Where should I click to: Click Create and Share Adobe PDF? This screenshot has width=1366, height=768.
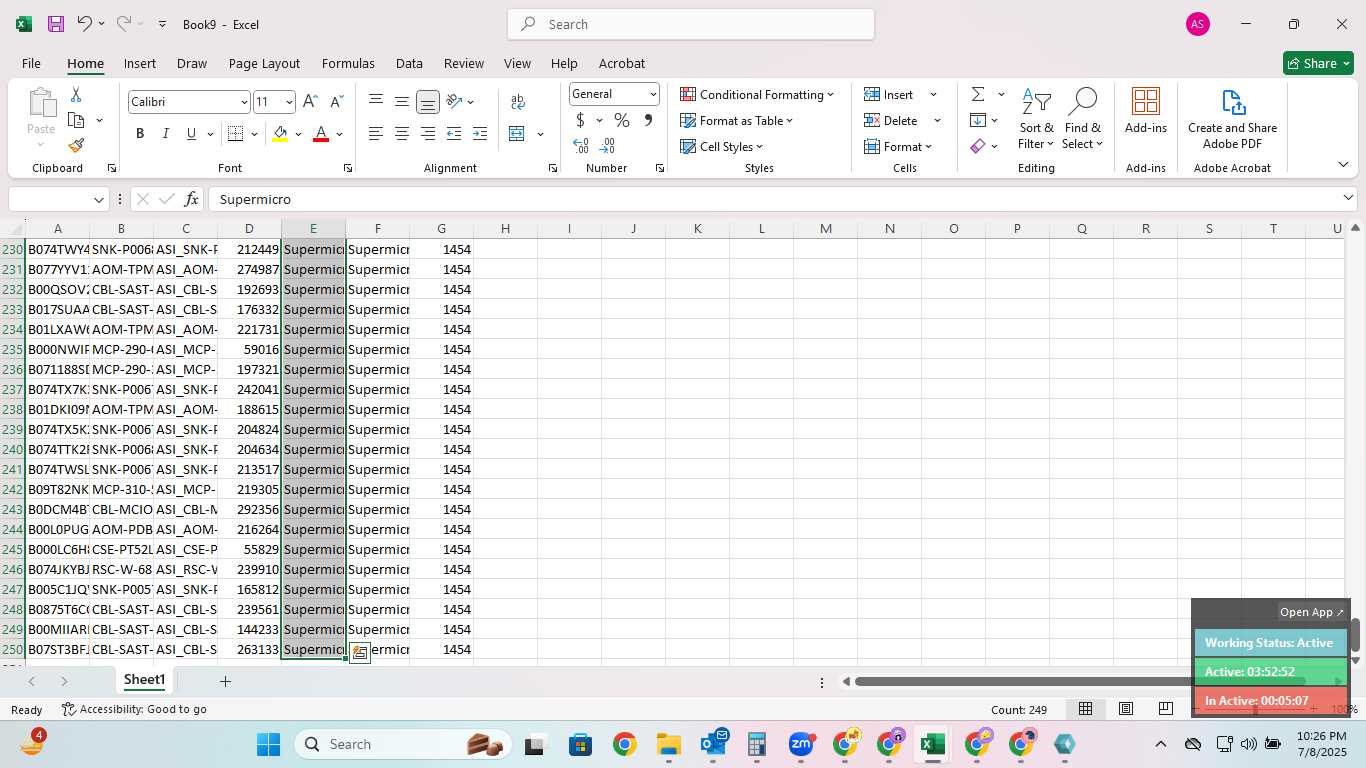1232,118
